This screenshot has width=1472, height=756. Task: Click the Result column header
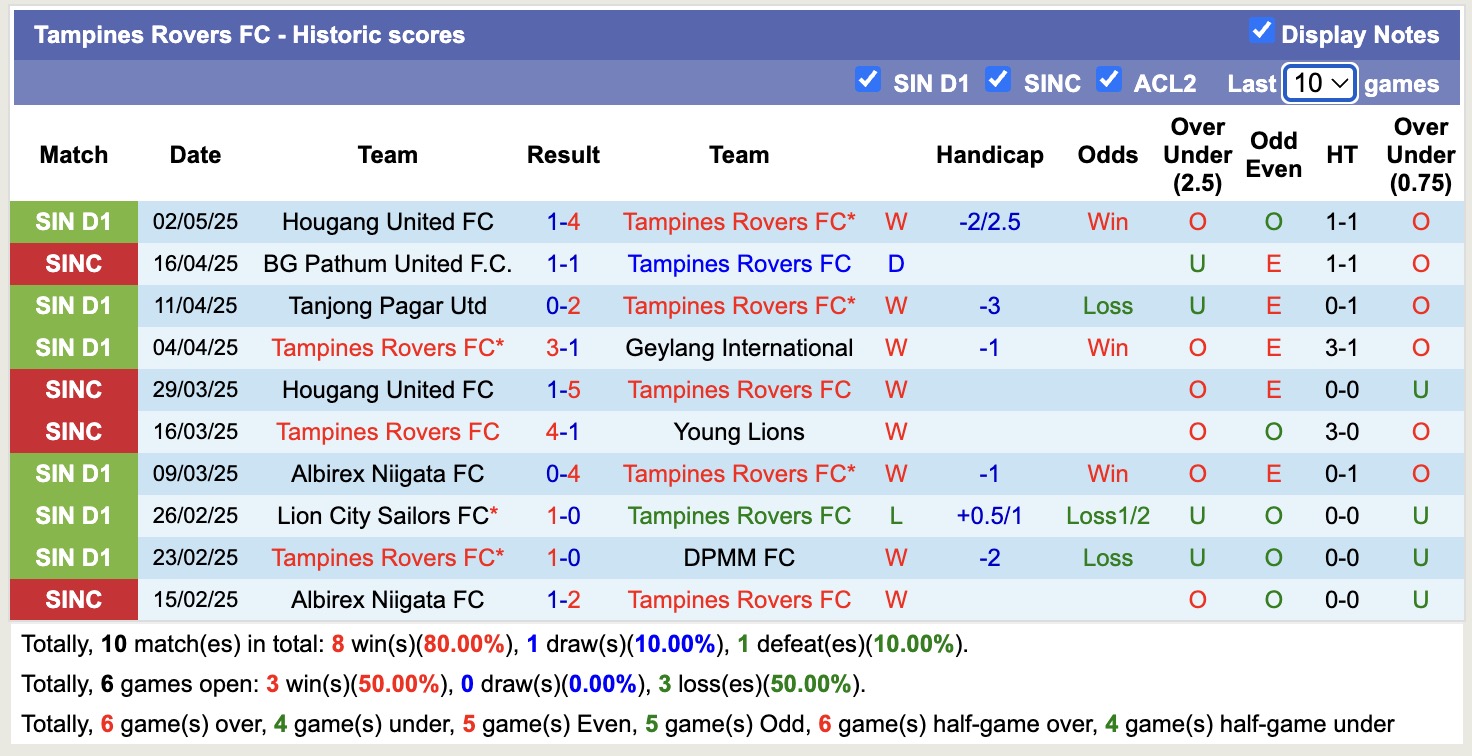(563, 155)
